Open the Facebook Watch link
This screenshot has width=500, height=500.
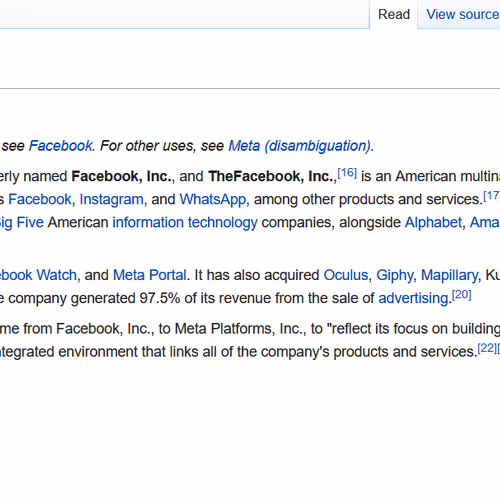point(38,275)
